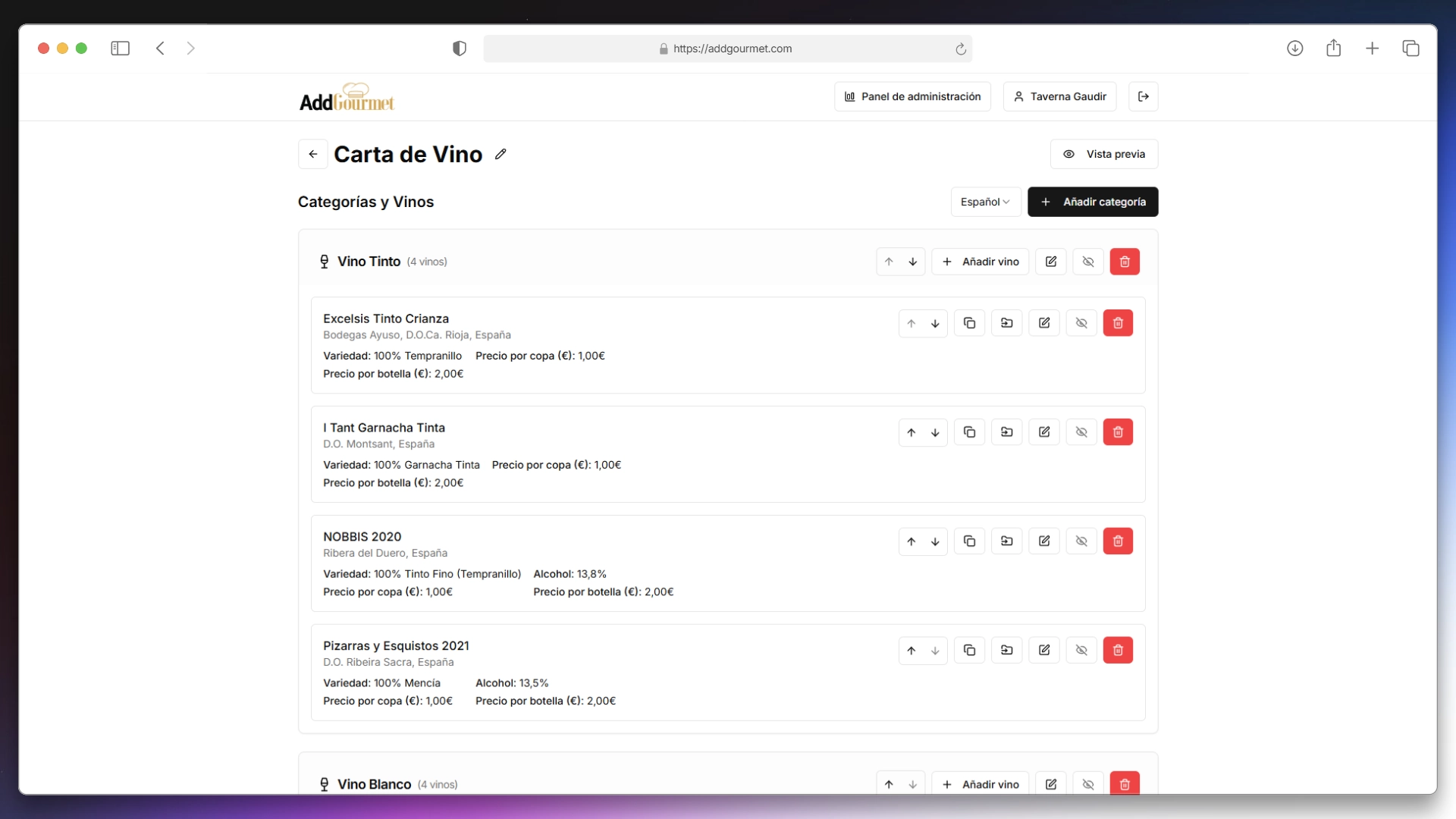Hide I Tant Garnacha Tinta wine

click(1081, 432)
